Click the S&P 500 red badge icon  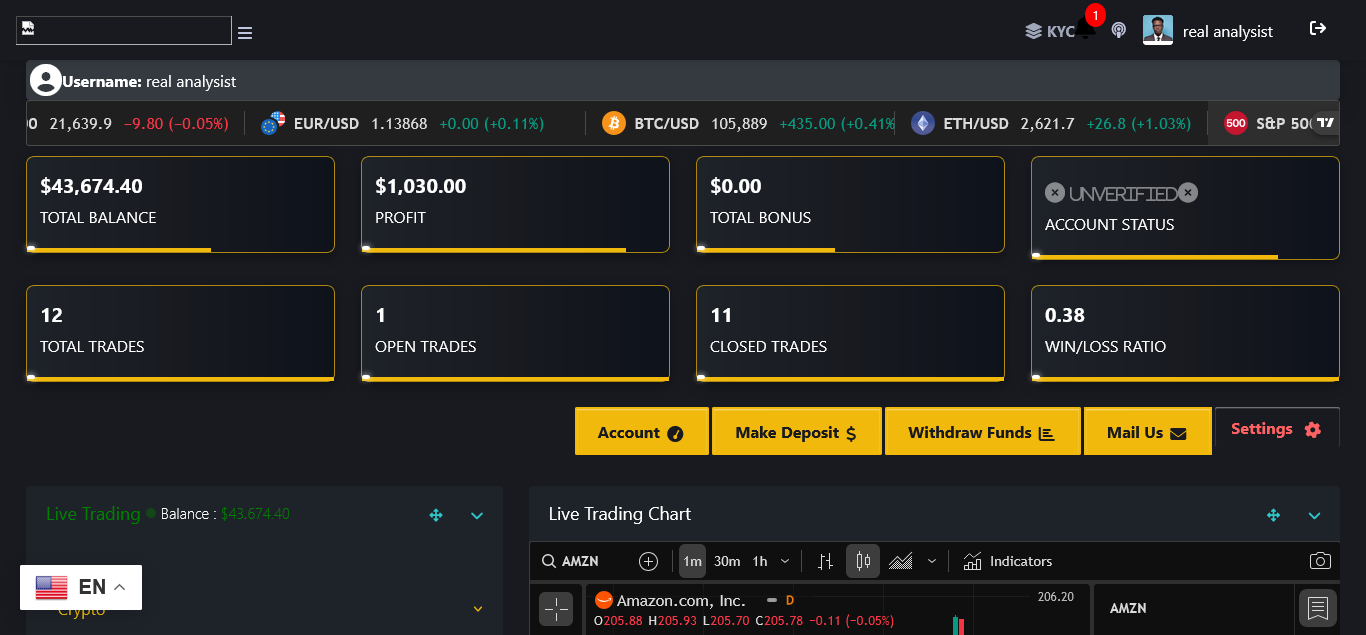[x=1236, y=124]
